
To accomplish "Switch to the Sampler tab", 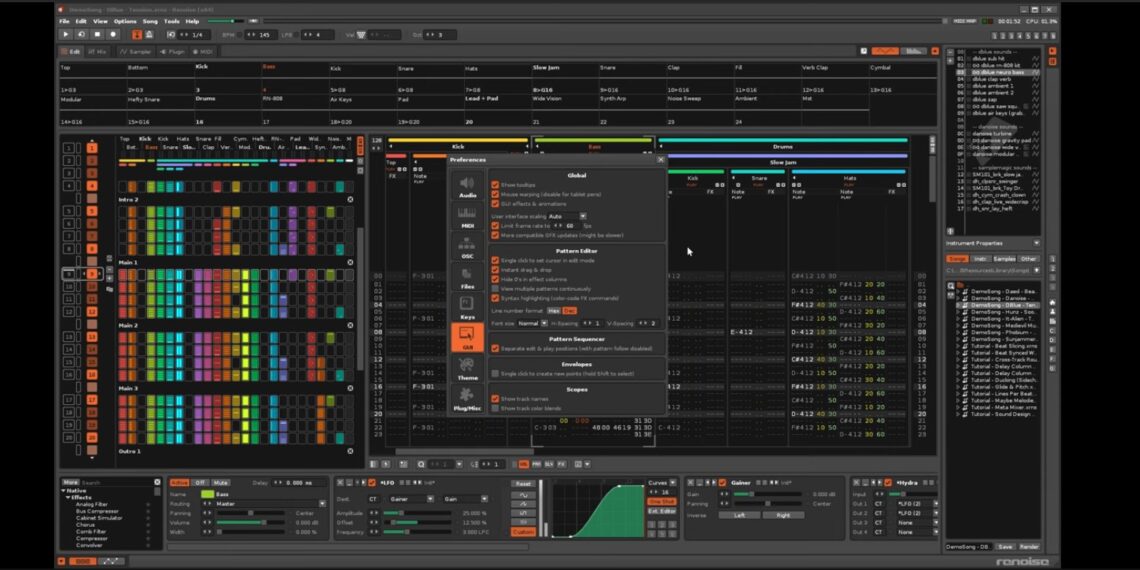I will click(x=137, y=51).
